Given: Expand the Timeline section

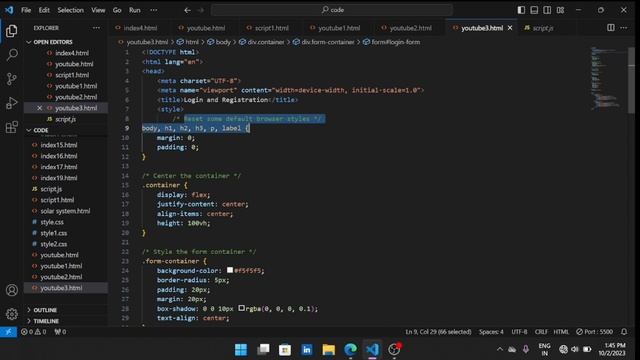Looking at the screenshot, I should pyautogui.click(x=46, y=321).
